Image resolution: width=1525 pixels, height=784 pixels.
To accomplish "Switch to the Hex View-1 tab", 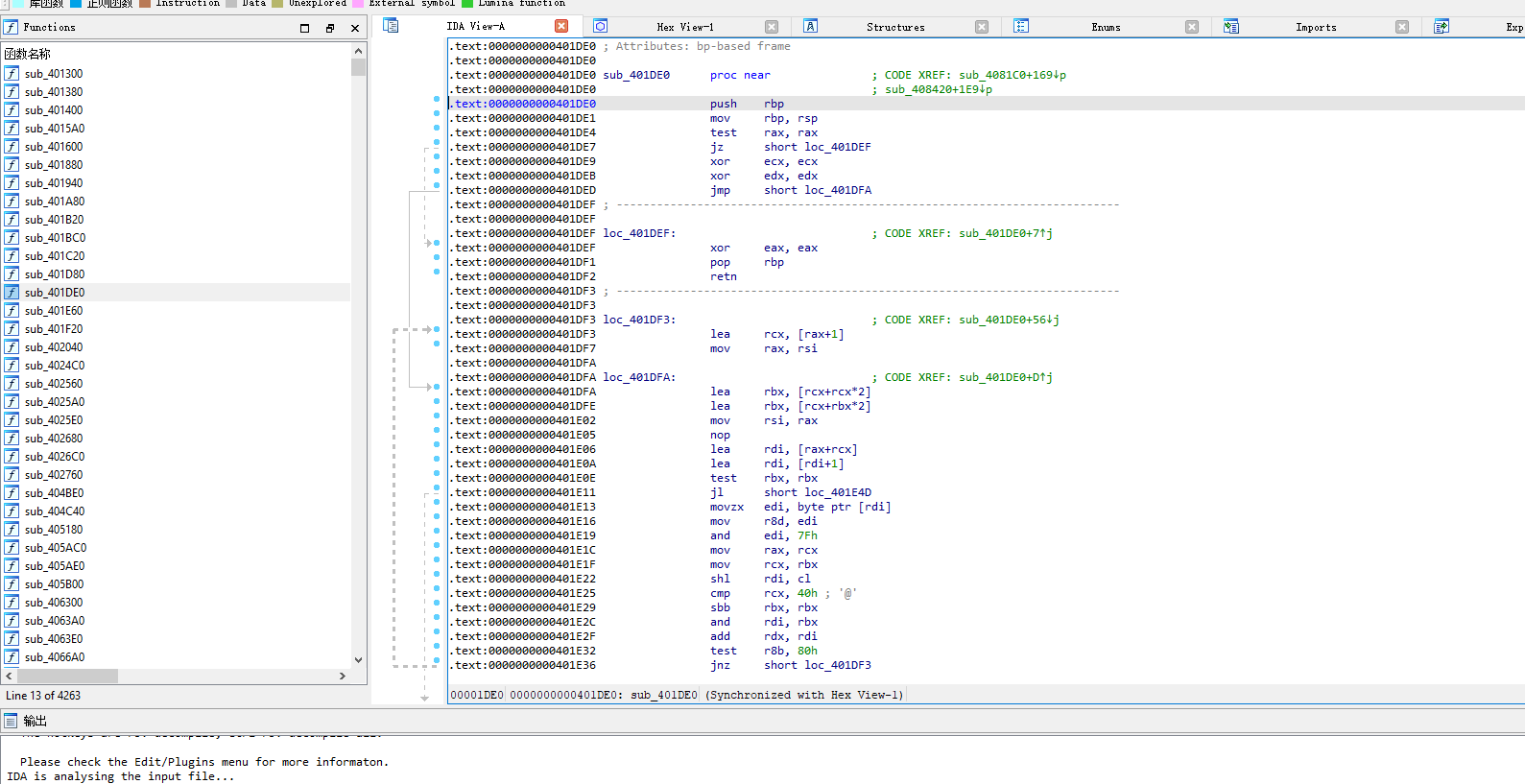I will [685, 27].
